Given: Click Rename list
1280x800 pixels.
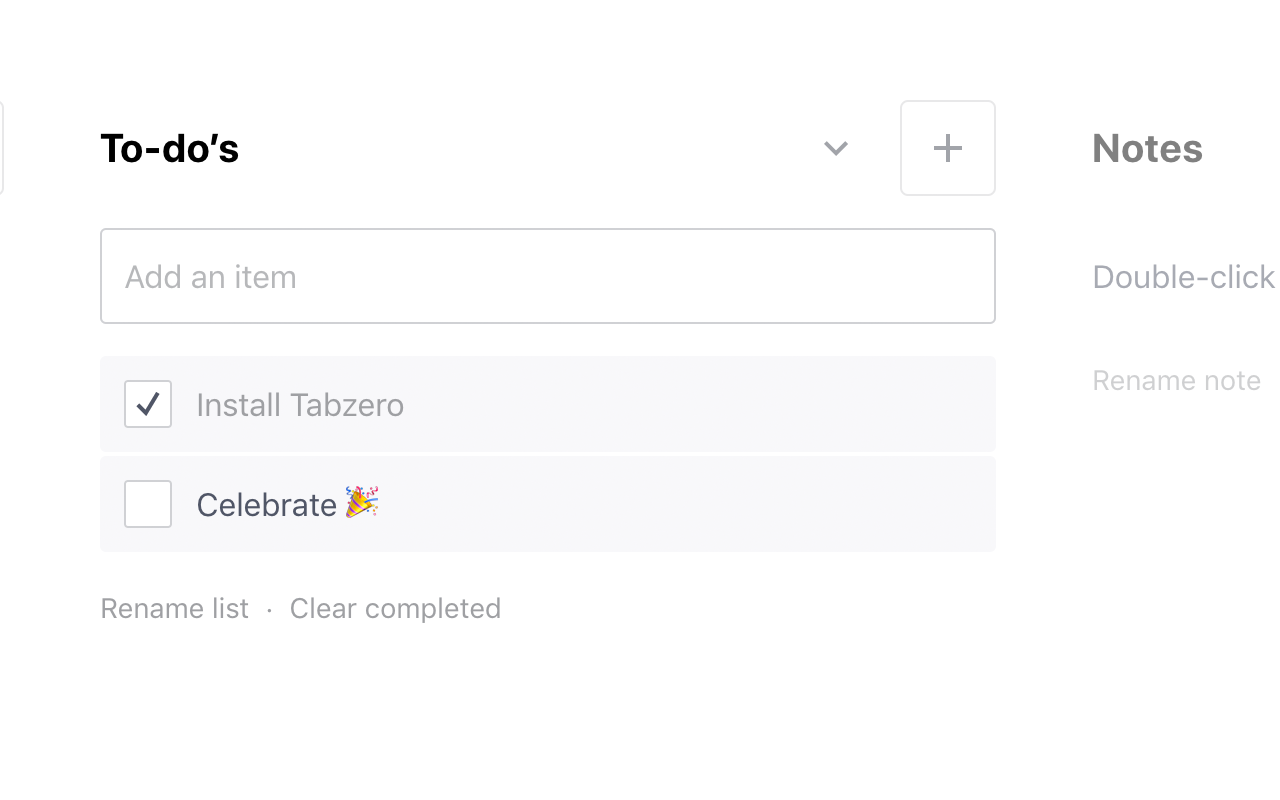Looking at the screenshot, I should click(174, 608).
